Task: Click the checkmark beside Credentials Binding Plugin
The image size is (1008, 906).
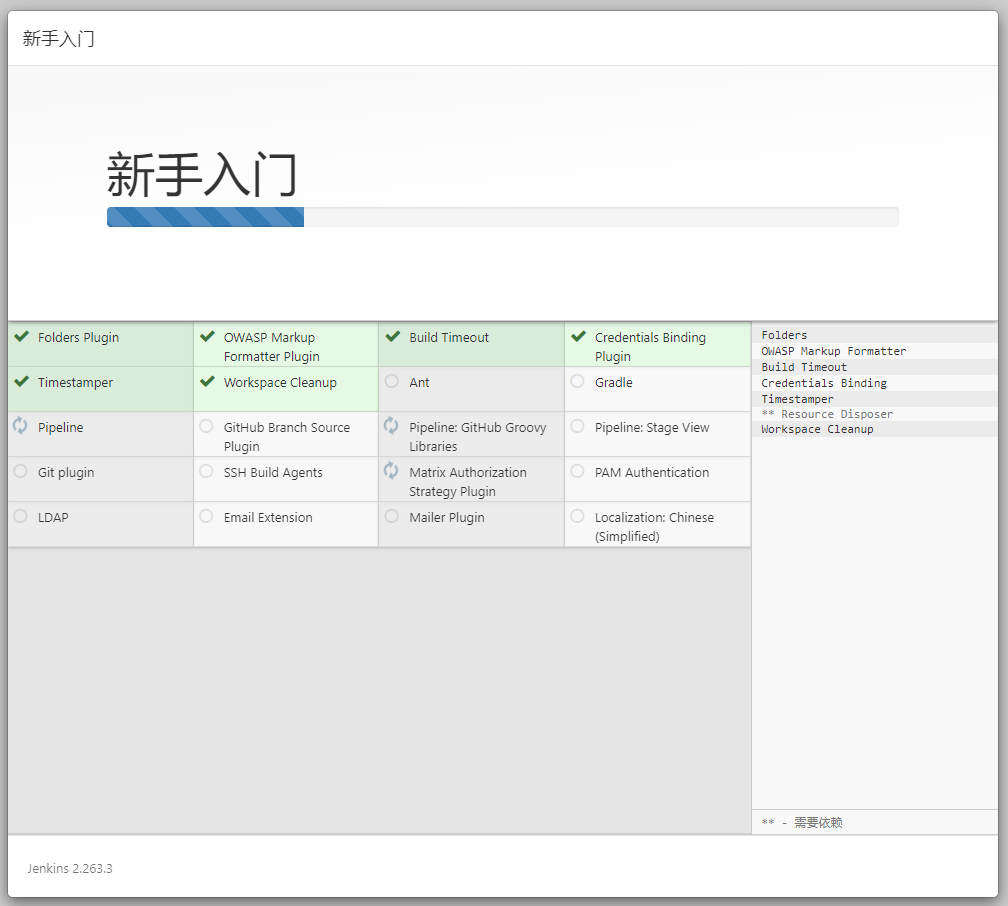Action: 579,336
